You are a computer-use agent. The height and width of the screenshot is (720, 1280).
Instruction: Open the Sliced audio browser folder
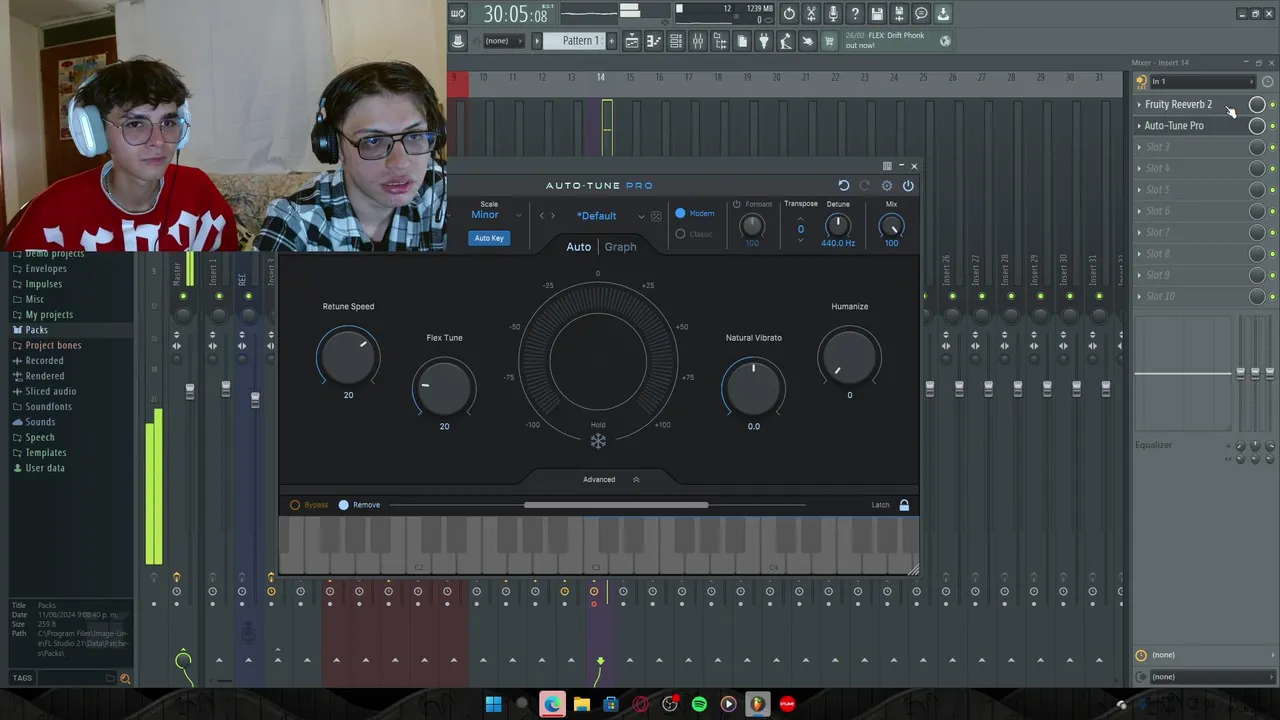tap(50, 392)
